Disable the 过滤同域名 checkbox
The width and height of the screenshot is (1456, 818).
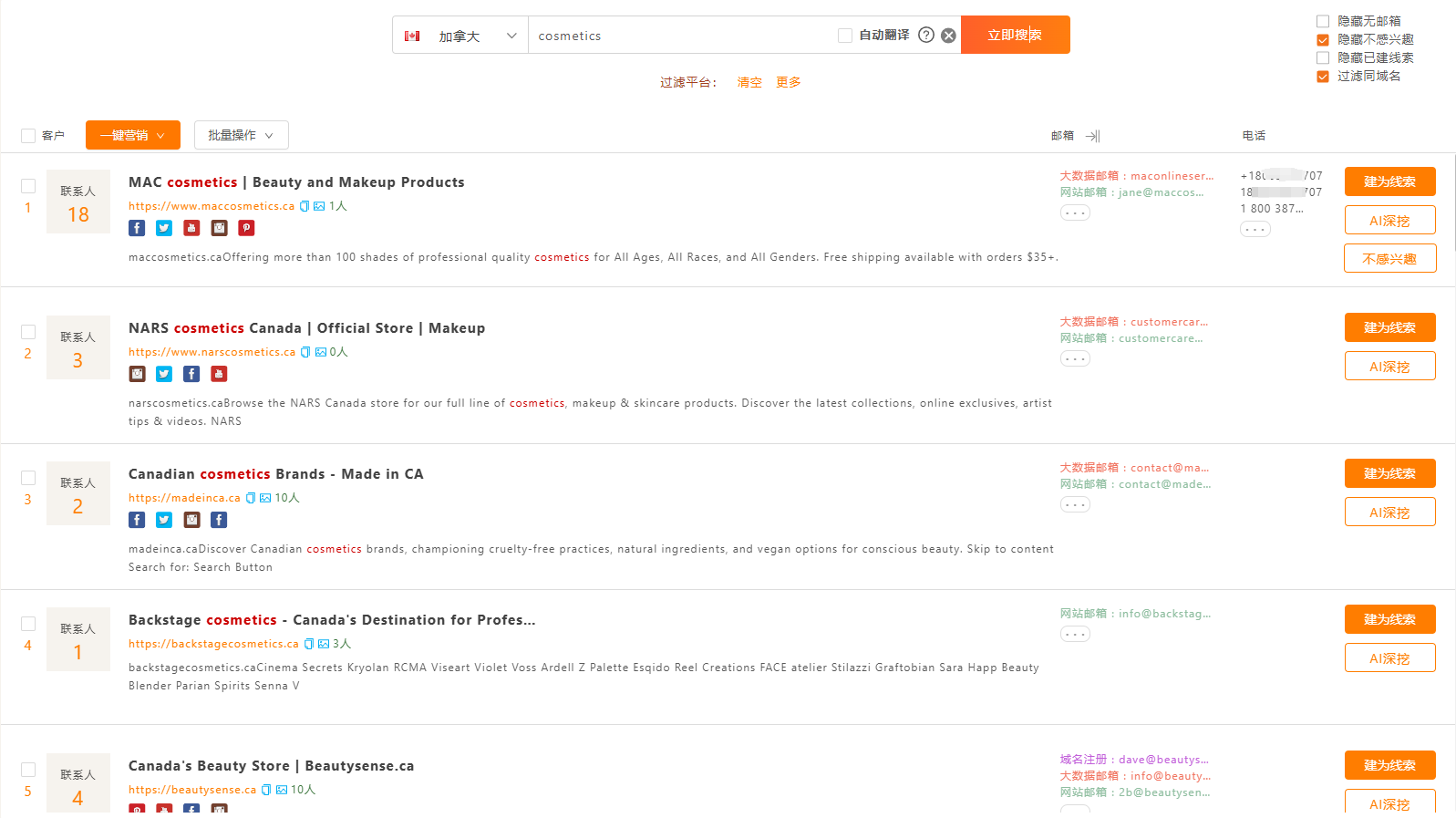coord(1323,76)
